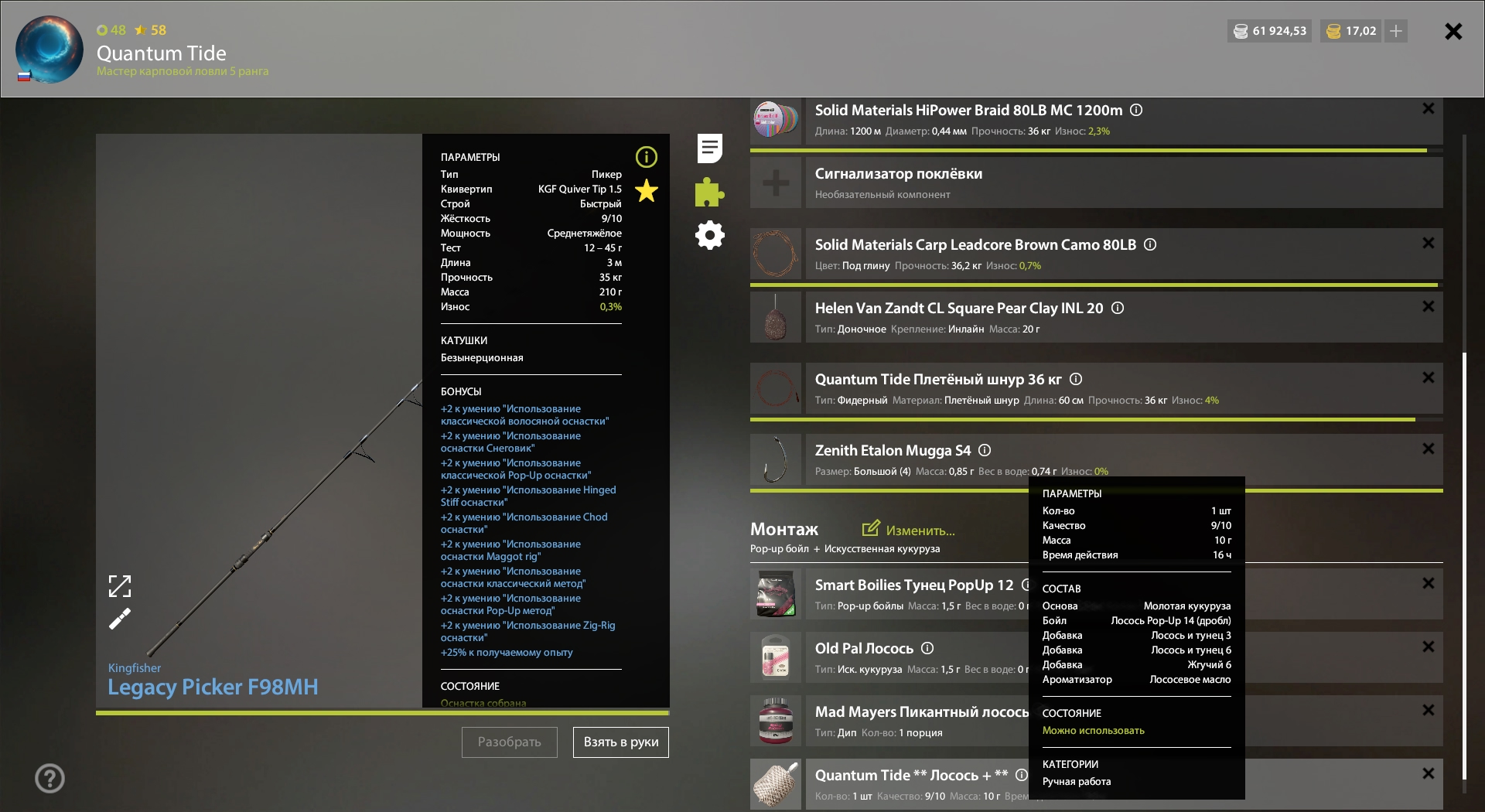Click the Разобрать button
The width and height of the screenshot is (1485, 812).
pos(509,742)
